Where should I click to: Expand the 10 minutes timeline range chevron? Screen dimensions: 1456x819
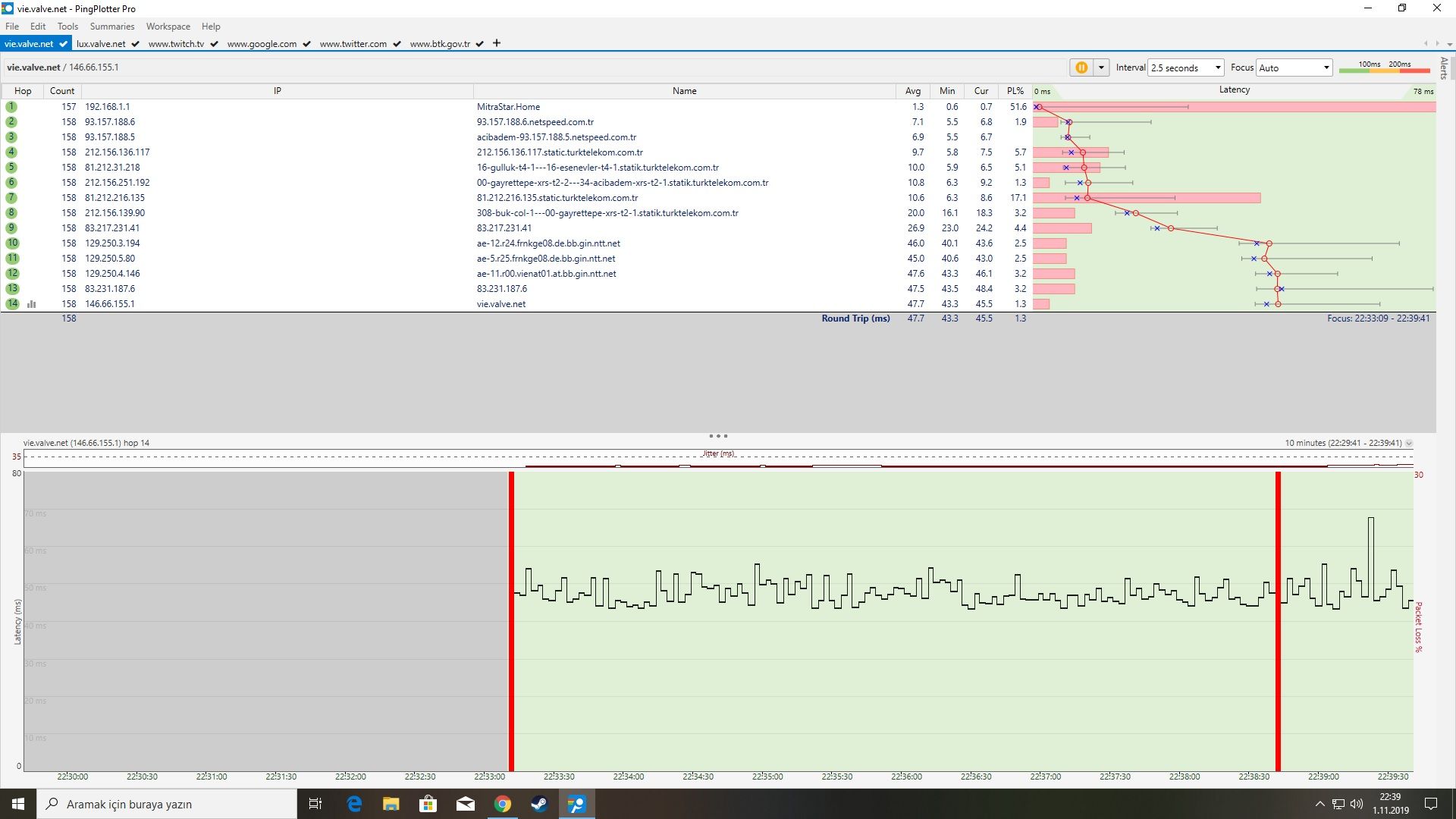coord(1409,443)
